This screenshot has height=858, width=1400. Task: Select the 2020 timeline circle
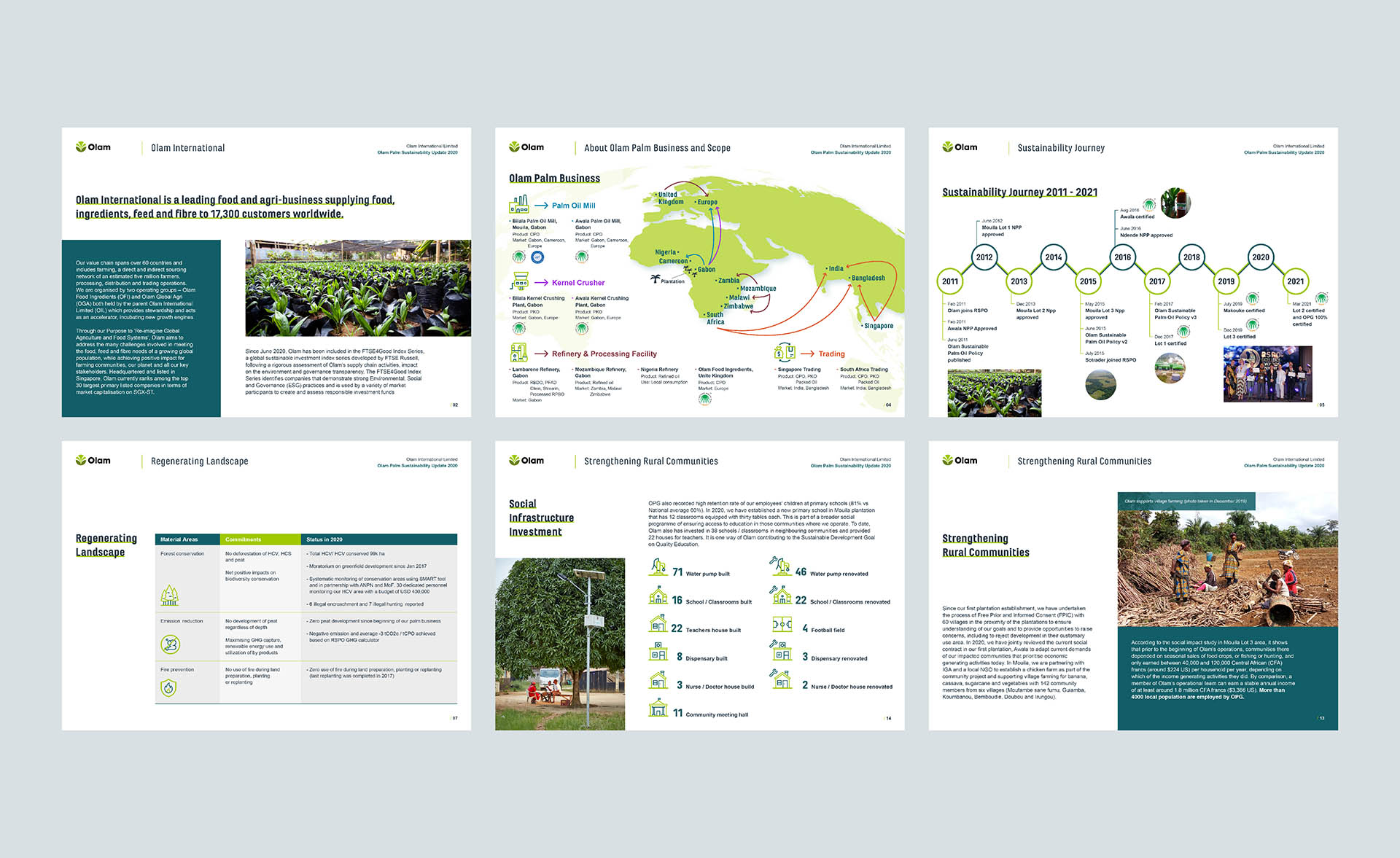pyautogui.click(x=1261, y=257)
